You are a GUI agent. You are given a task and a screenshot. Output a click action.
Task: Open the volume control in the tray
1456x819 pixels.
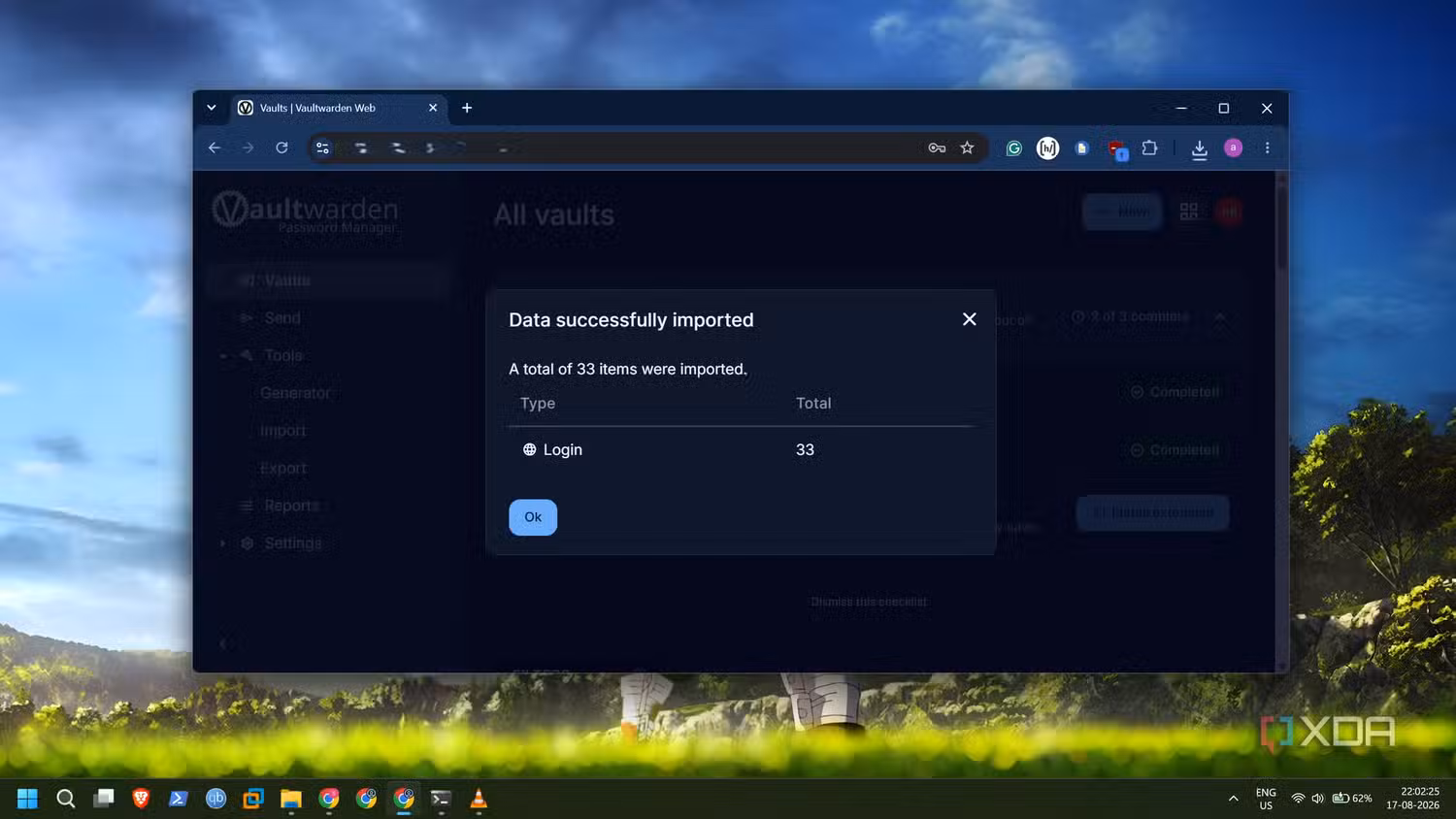click(1317, 799)
